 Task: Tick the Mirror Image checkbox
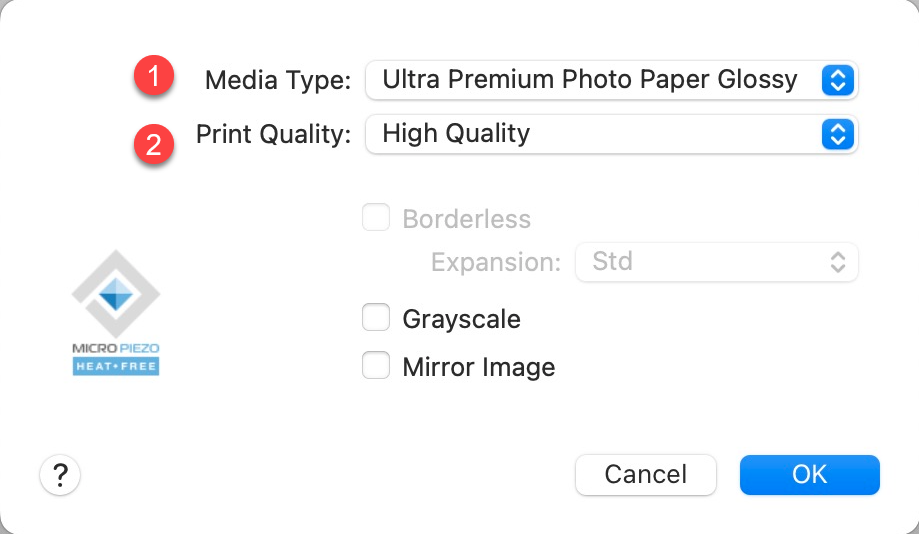[376, 366]
